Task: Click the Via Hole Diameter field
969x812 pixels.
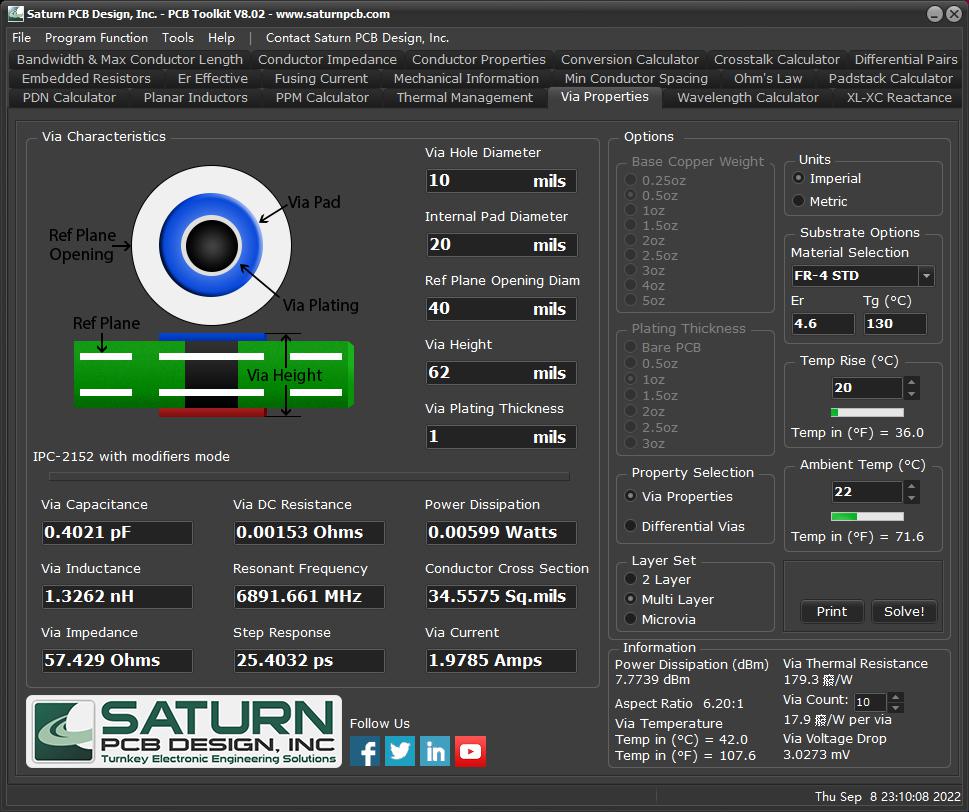Action: point(501,180)
